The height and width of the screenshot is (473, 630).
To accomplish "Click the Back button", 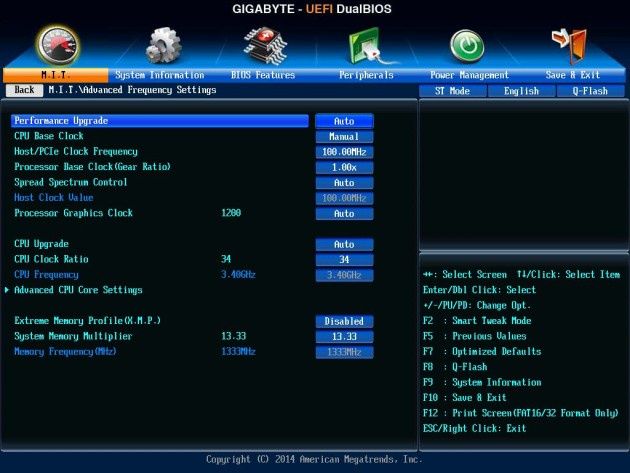I will [x=25, y=90].
